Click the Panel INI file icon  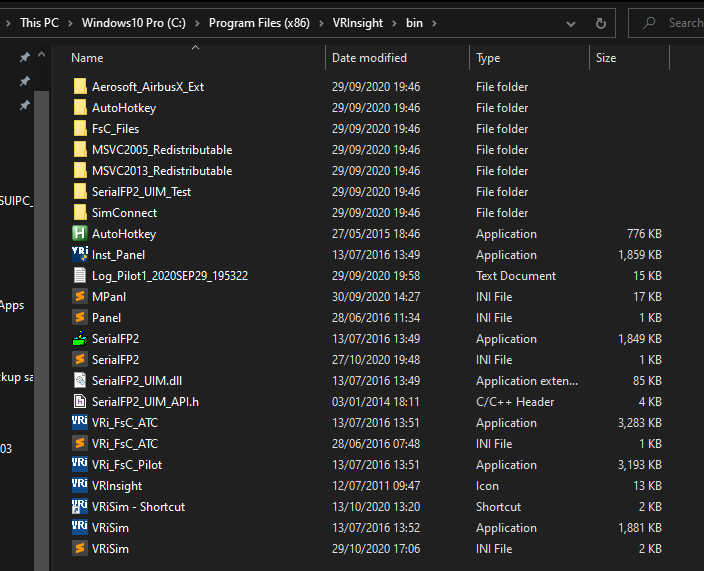coord(80,317)
